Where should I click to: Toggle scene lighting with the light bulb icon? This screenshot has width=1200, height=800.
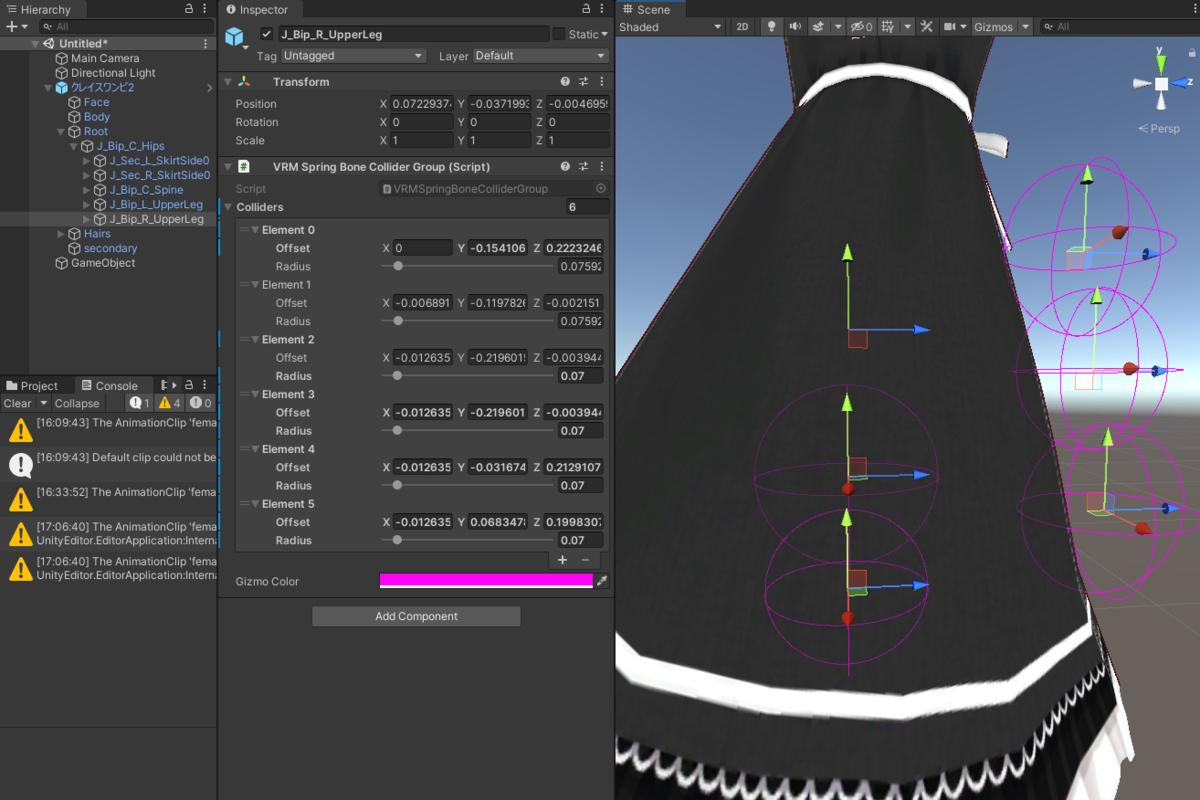(x=771, y=26)
